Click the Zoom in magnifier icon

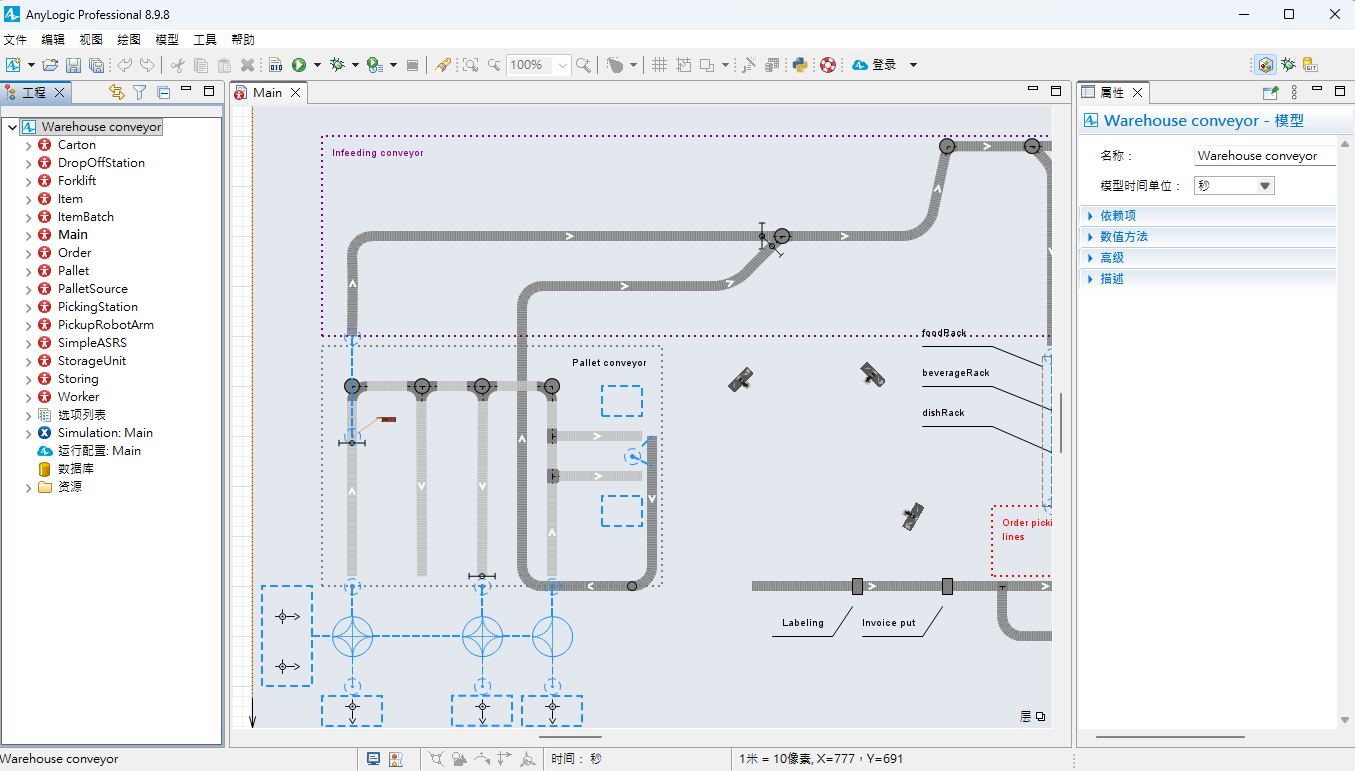tap(582, 65)
